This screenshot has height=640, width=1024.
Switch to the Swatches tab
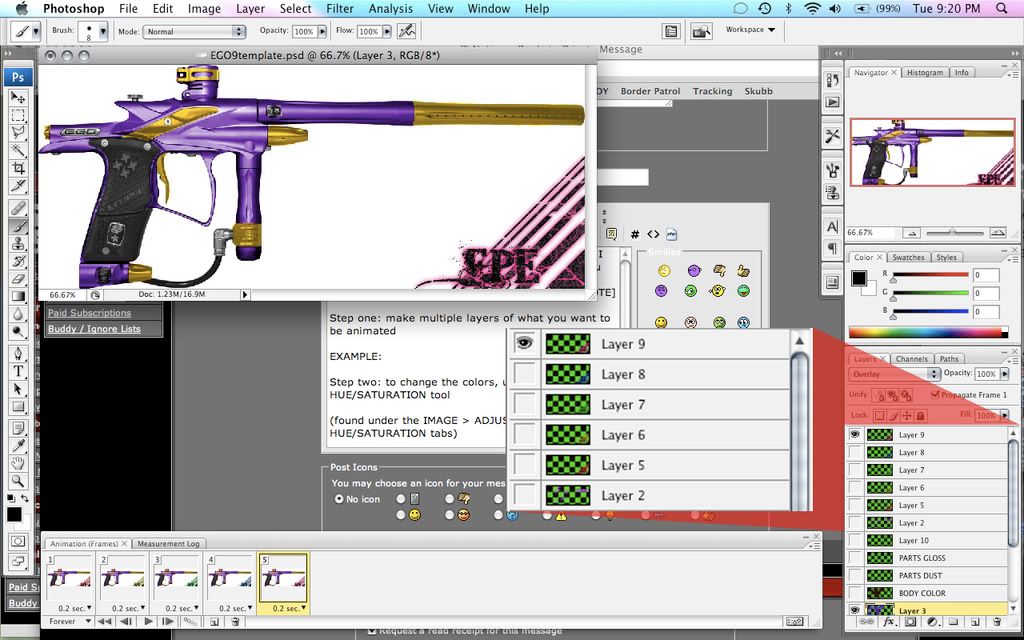click(x=908, y=257)
